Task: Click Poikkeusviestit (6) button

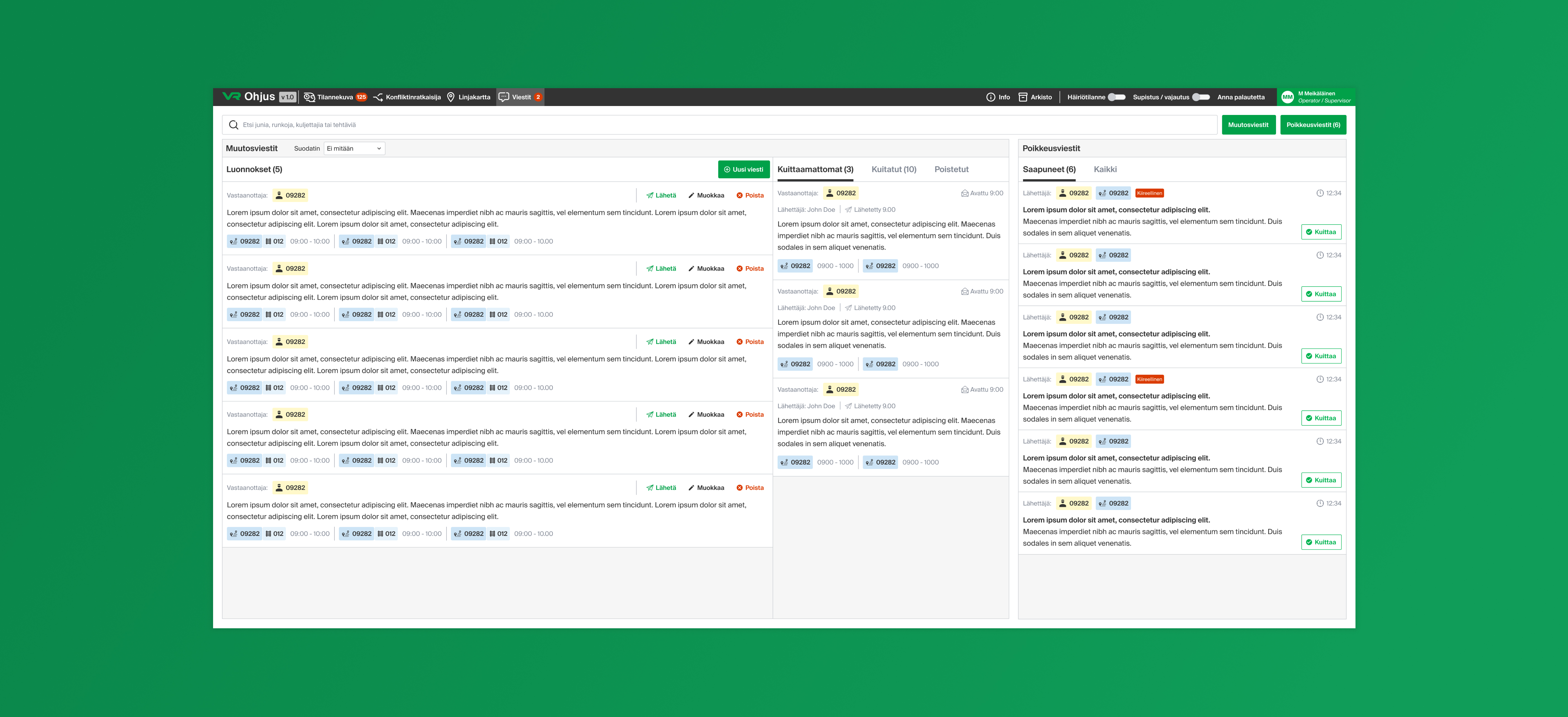Action: (1313, 125)
